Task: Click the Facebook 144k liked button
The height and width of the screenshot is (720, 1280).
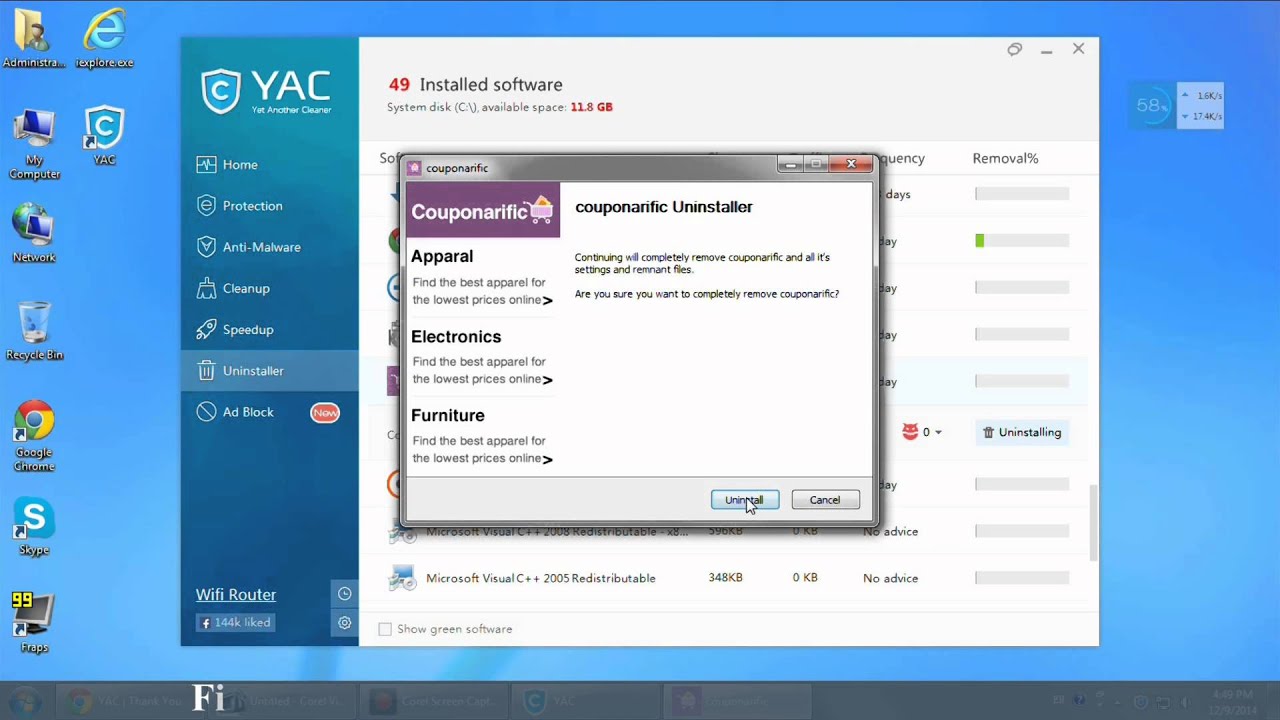Action: click(x=236, y=622)
